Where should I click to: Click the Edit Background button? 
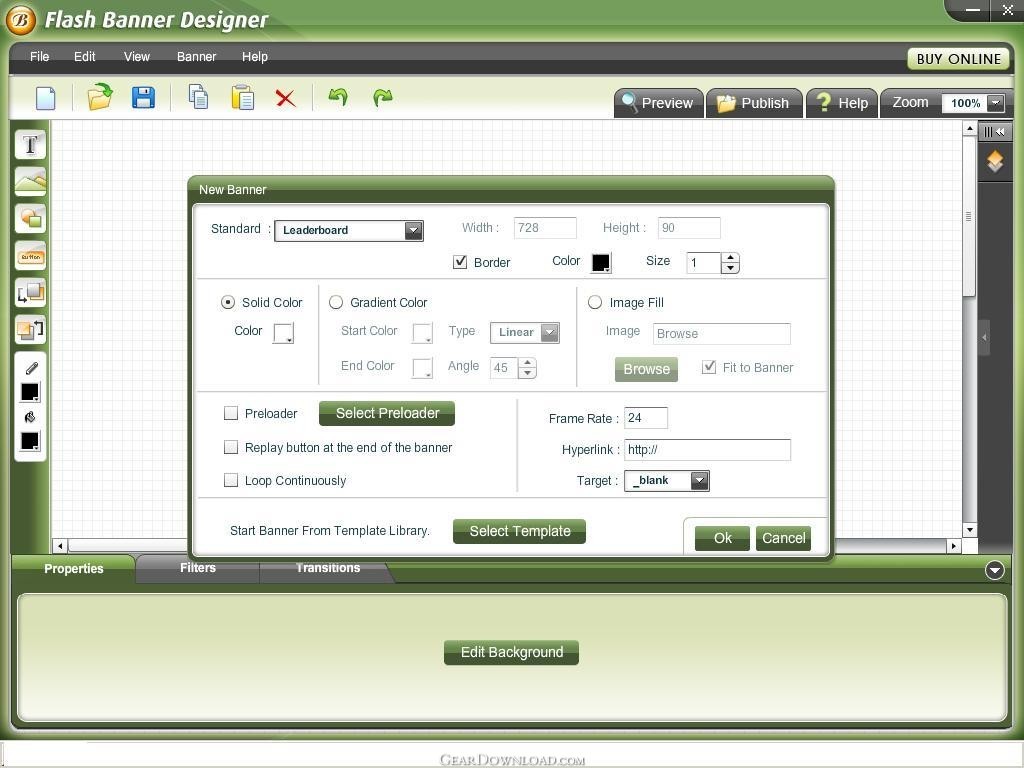(x=511, y=652)
